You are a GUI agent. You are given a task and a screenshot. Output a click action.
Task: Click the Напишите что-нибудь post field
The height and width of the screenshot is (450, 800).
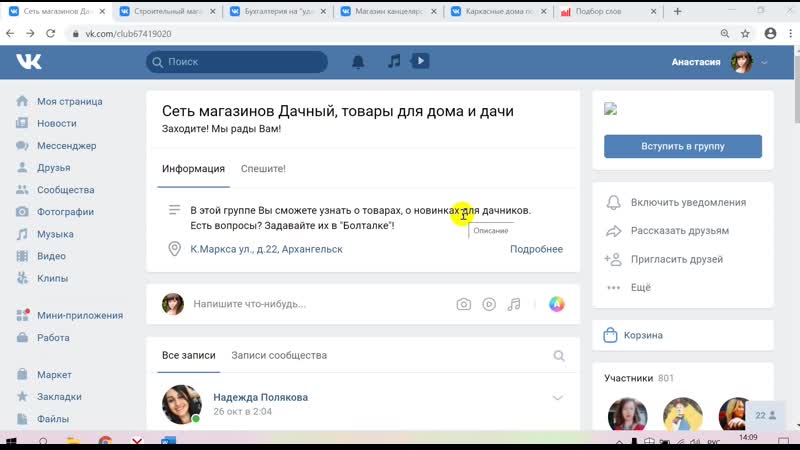249,304
